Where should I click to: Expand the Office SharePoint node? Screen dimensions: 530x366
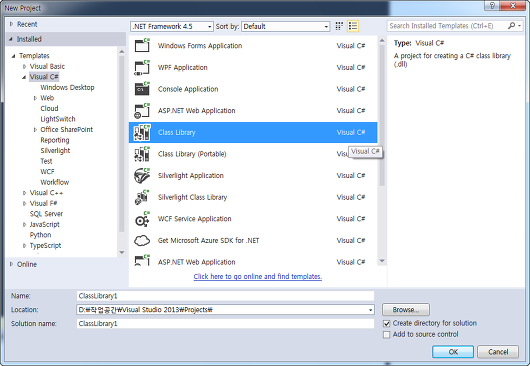(35, 129)
